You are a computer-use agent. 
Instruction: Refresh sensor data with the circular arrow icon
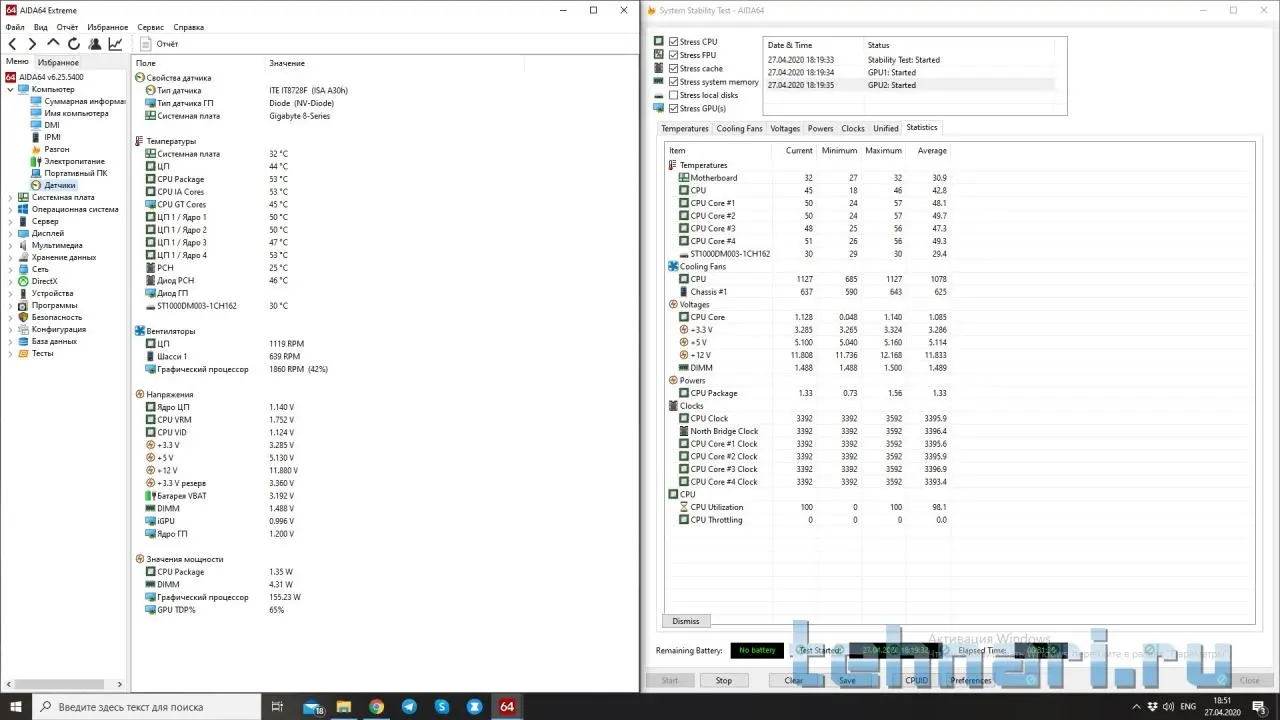74,44
